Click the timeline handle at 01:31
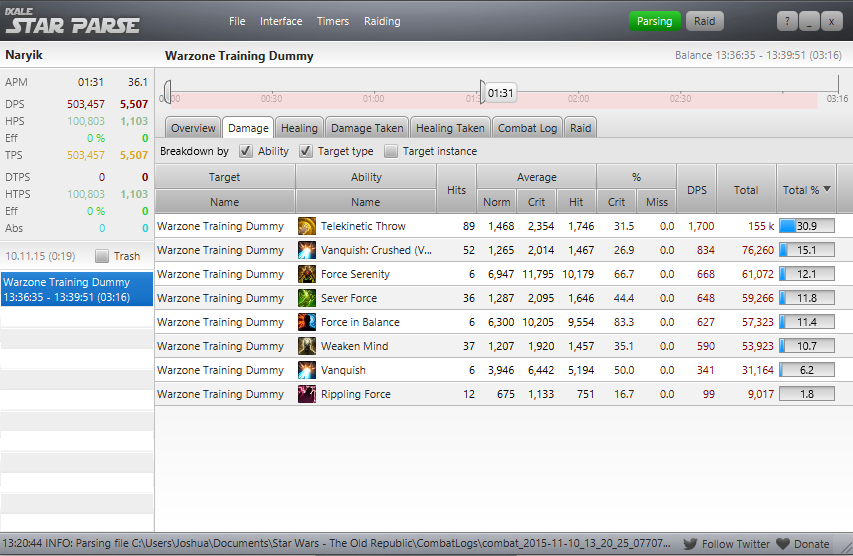853x556 pixels. 483,91
